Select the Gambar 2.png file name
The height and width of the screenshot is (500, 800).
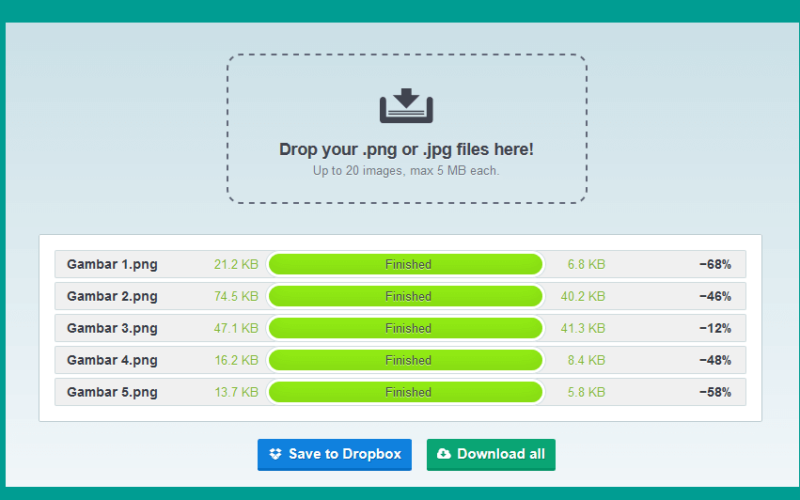(x=112, y=296)
